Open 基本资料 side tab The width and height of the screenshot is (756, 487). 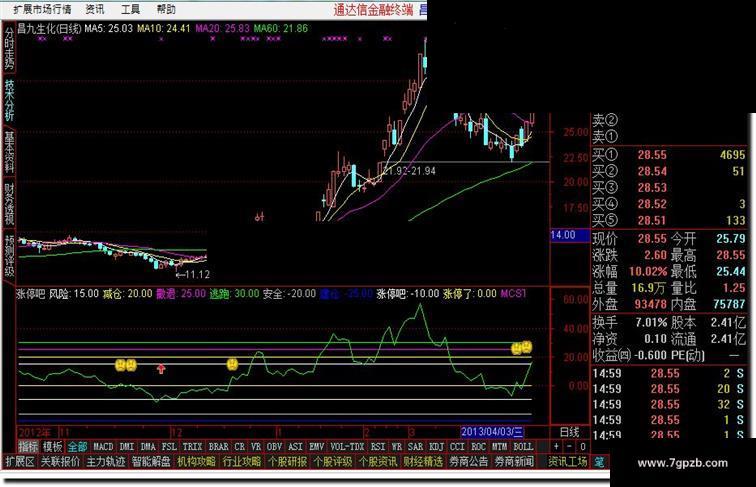(x=9, y=152)
